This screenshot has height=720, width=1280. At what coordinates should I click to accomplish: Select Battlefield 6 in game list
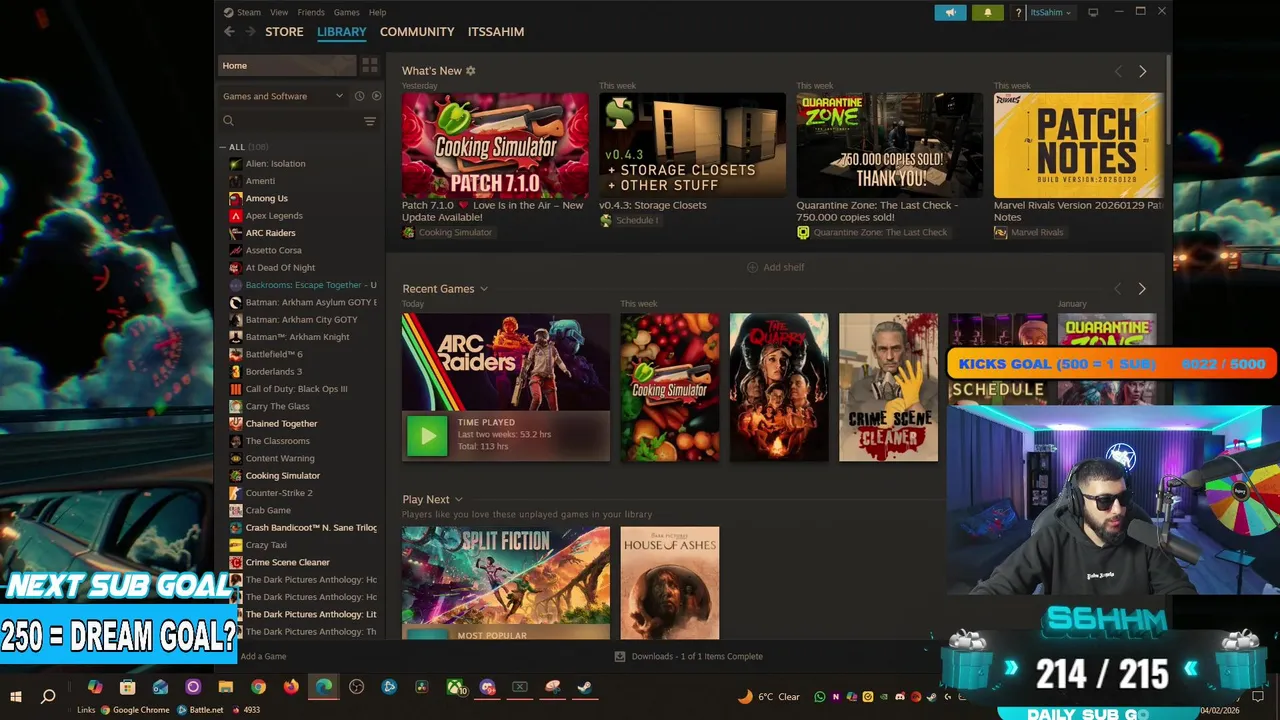coord(274,354)
